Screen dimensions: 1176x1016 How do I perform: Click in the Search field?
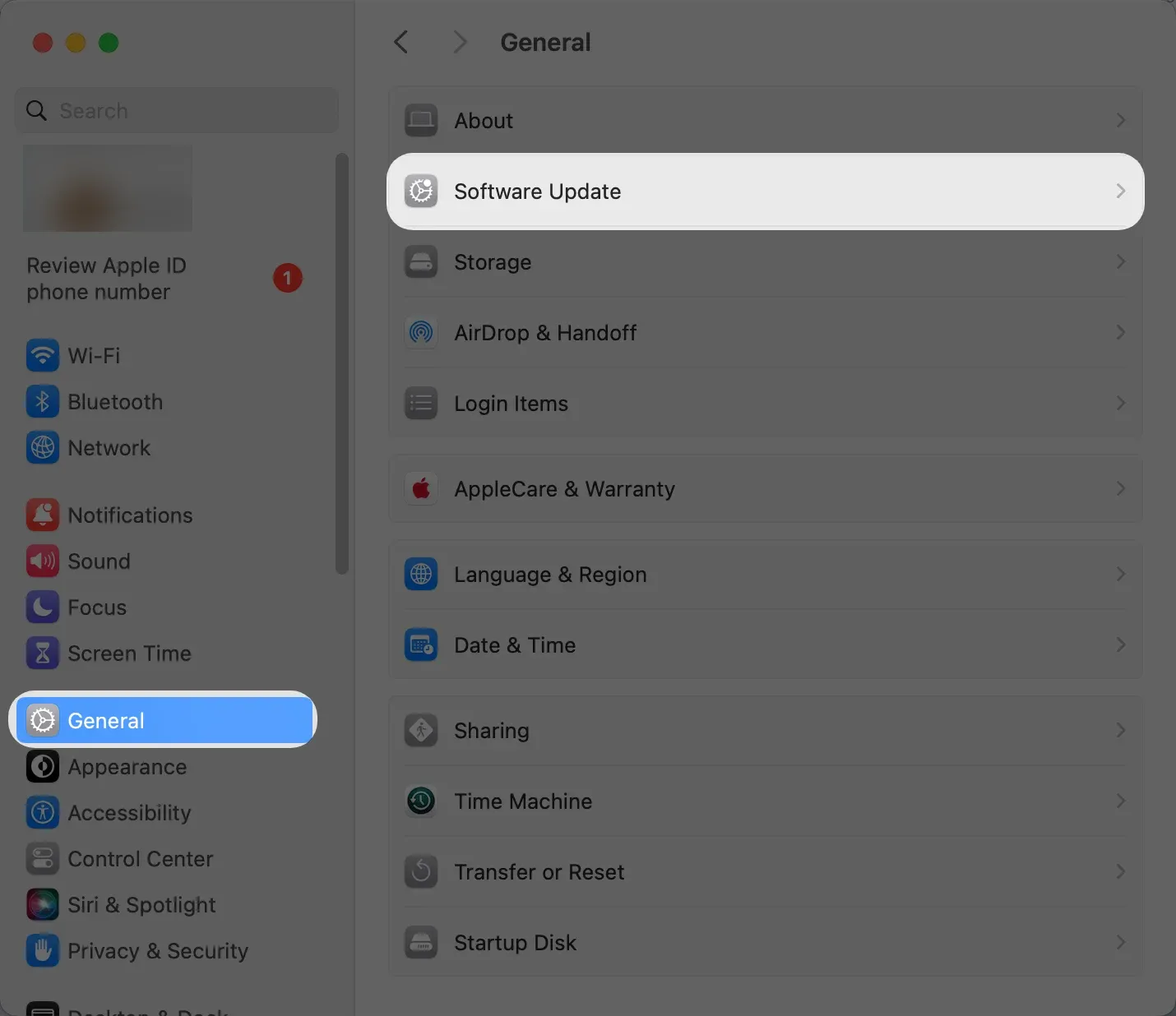[177, 110]
